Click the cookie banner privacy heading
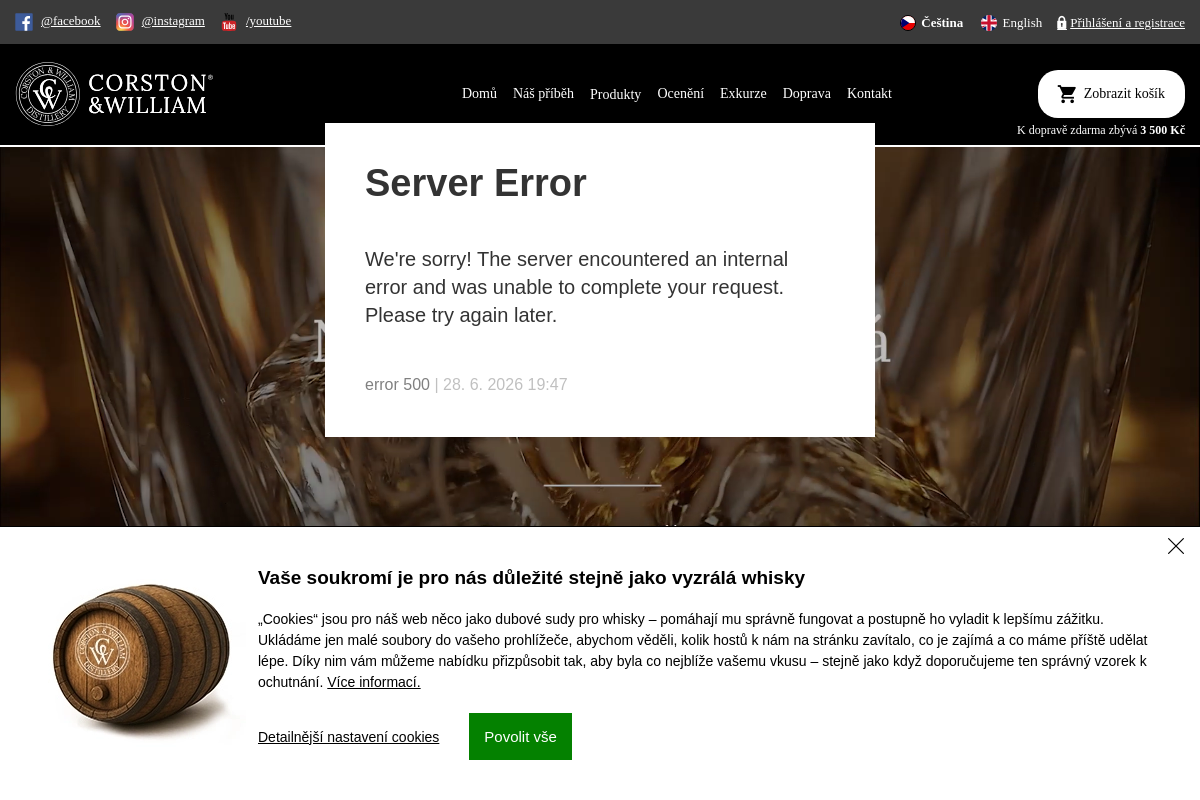 tap(531, 578)
